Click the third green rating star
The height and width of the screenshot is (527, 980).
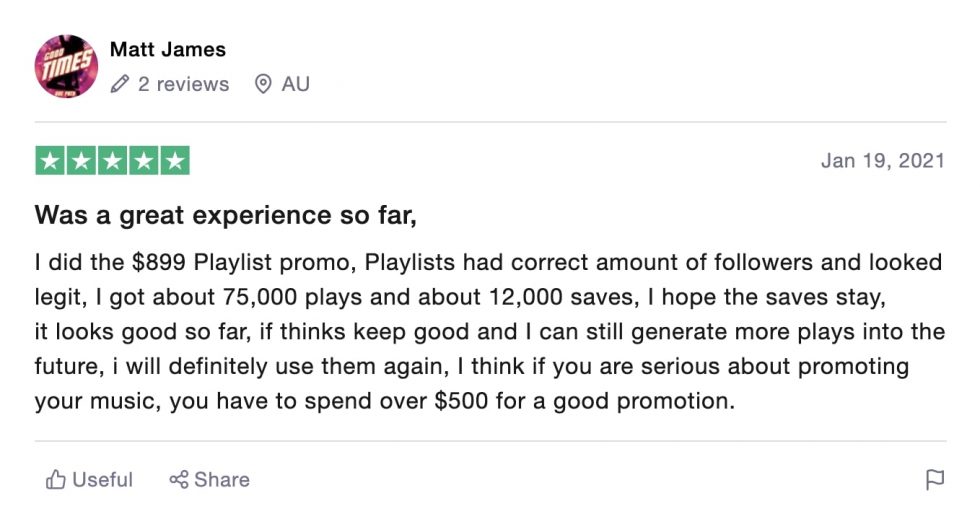tap(112, 161)
